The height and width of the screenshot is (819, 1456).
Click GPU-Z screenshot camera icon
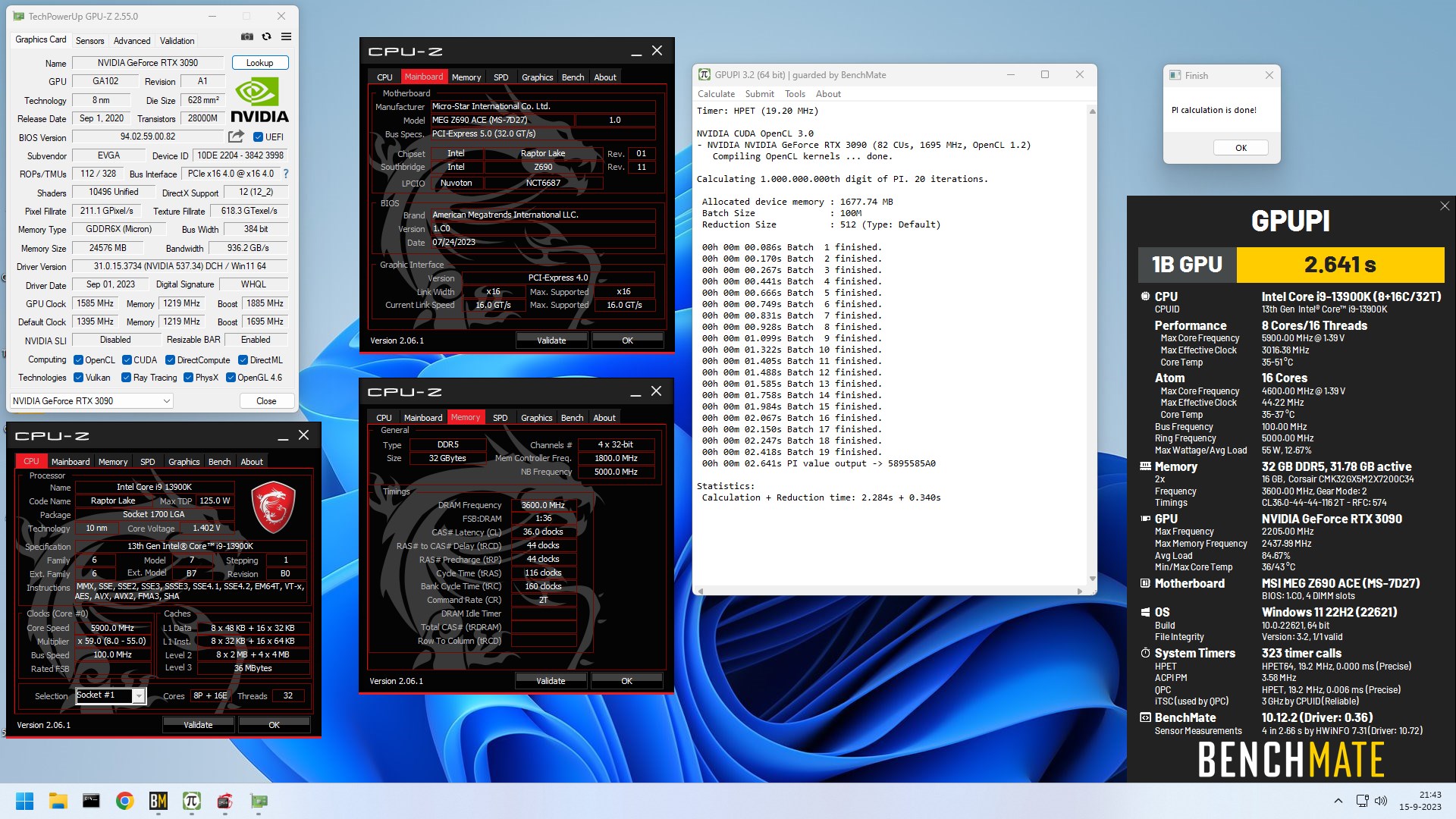tap(246, 36)
